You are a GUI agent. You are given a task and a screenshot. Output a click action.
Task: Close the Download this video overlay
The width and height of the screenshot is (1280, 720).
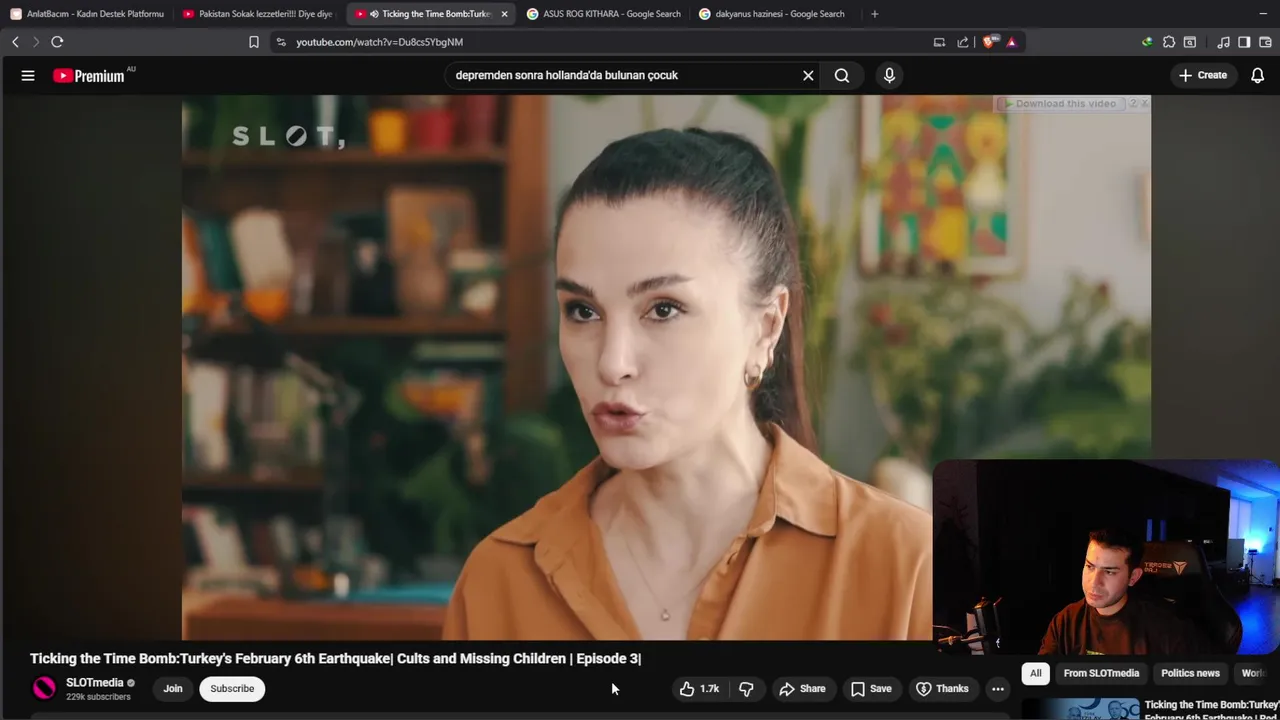(1144, 104)
